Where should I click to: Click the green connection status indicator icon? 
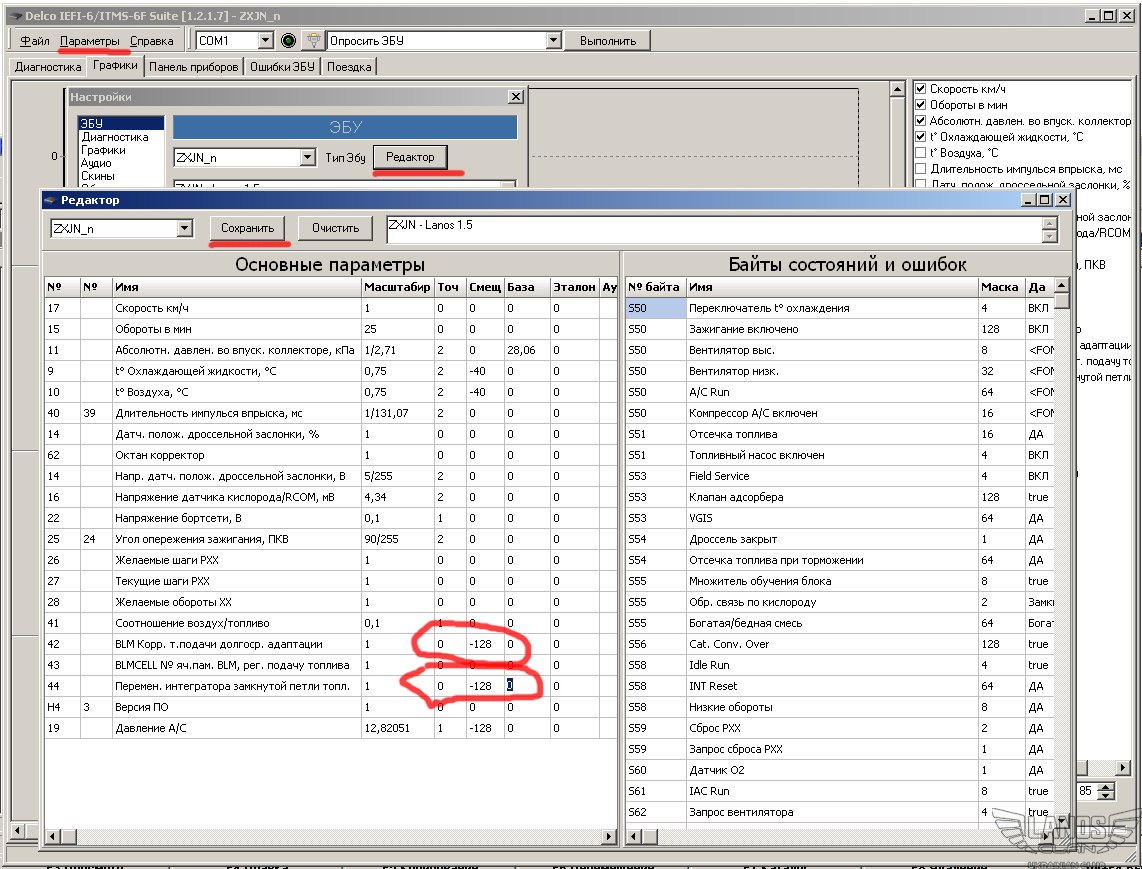coord(288,41)
